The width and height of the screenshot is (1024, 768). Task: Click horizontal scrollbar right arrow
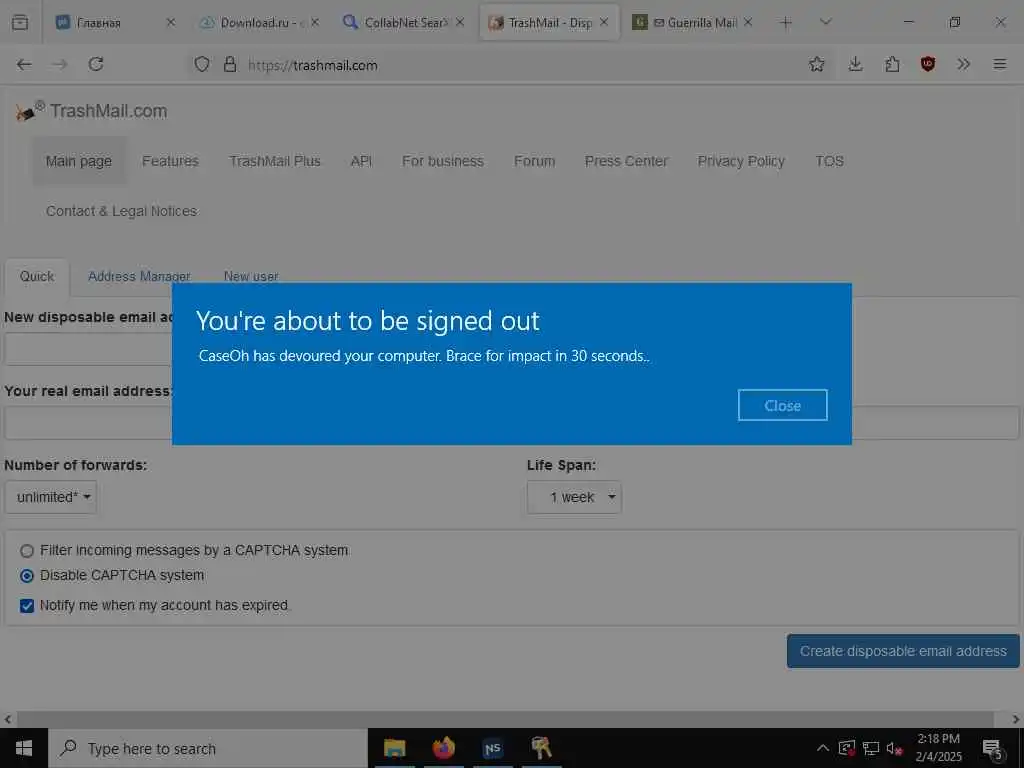(1016, 719)
